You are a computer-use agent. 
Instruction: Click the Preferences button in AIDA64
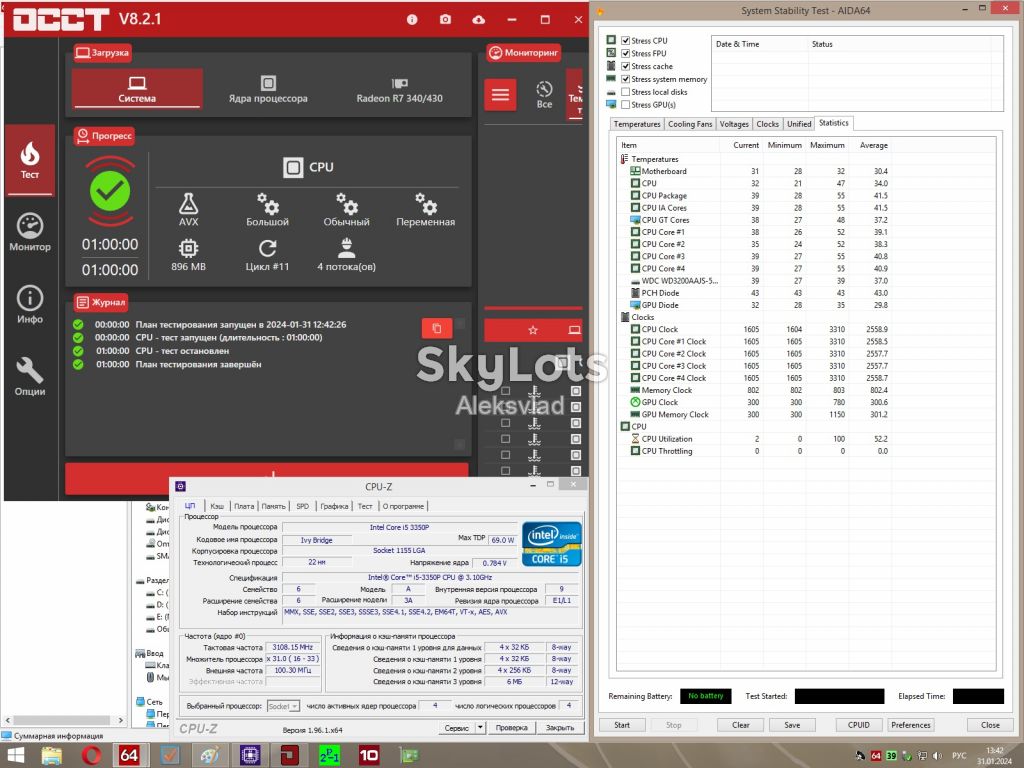[x=910, y=725]
